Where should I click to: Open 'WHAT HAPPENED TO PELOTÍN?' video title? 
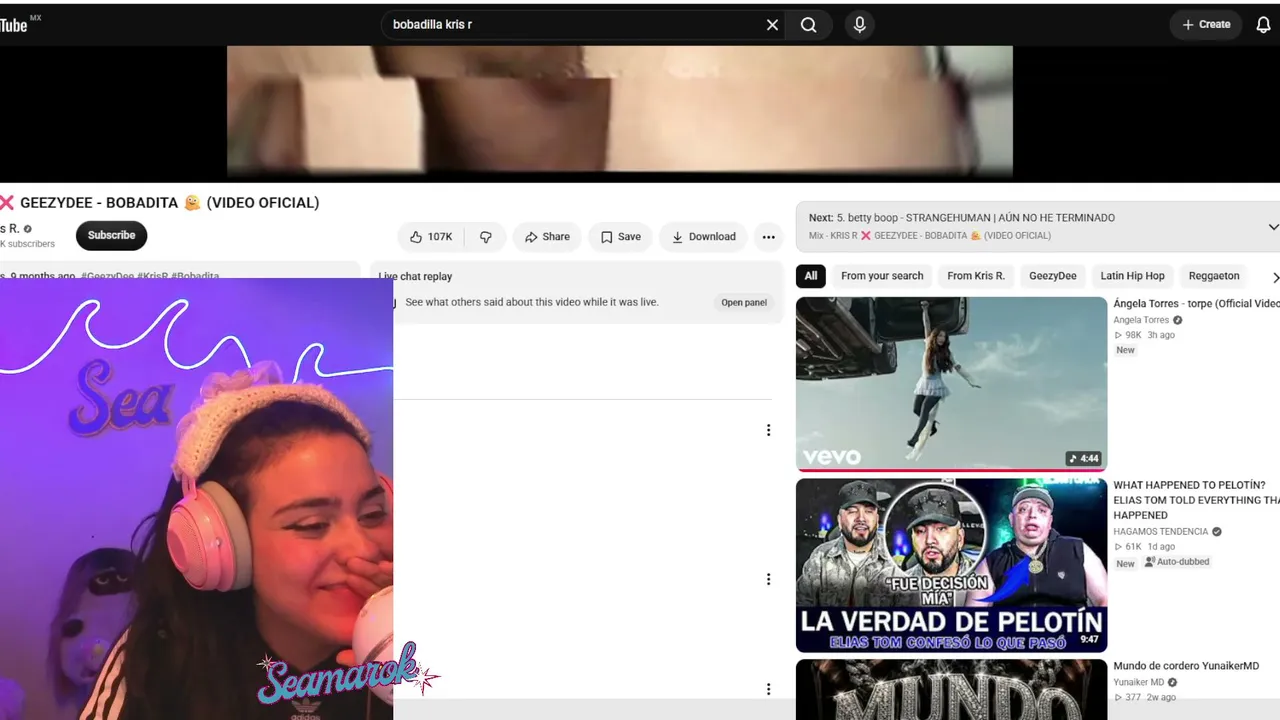1197,500
